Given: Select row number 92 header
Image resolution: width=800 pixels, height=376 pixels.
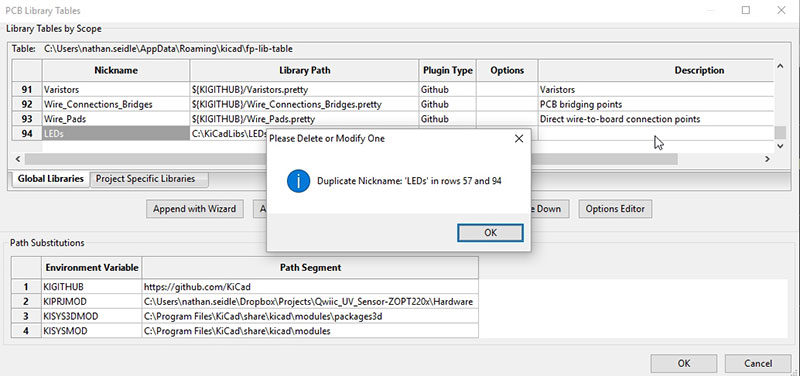Looking at the screenshot, I should 27,104.
